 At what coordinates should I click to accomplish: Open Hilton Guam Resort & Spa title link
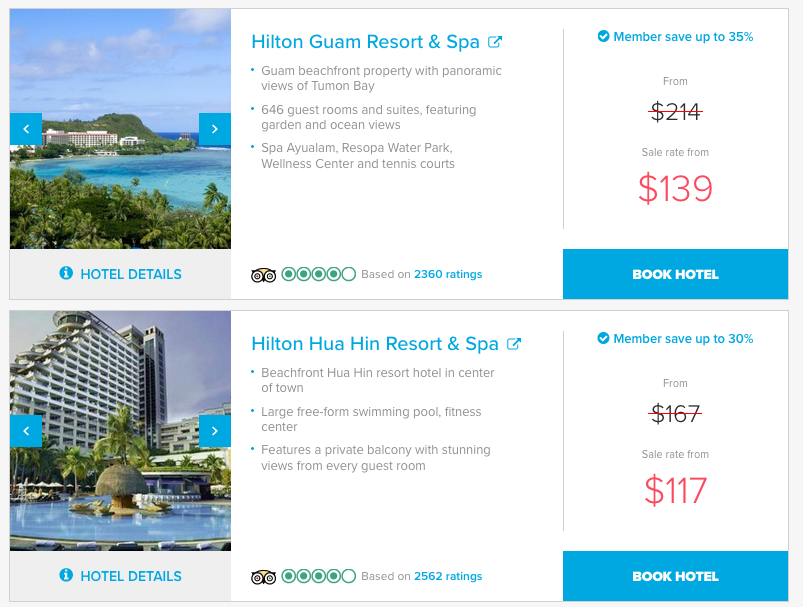365,41
